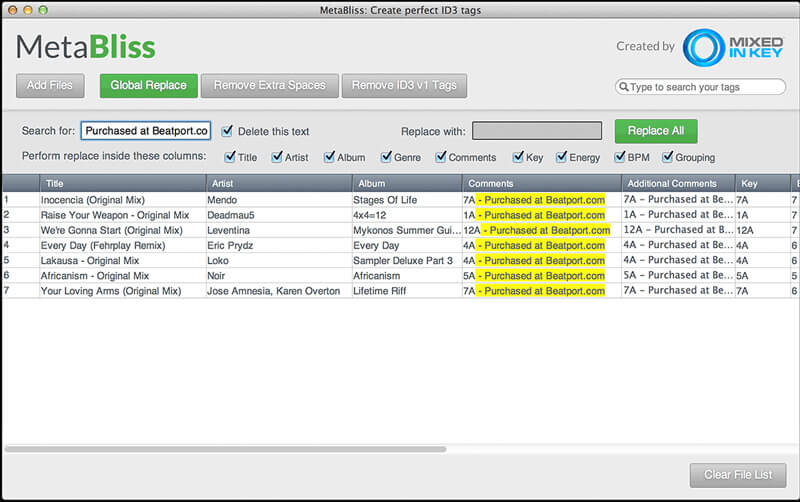
Task: Sort by the Artist column header
Action: click(x=279, y=183)
